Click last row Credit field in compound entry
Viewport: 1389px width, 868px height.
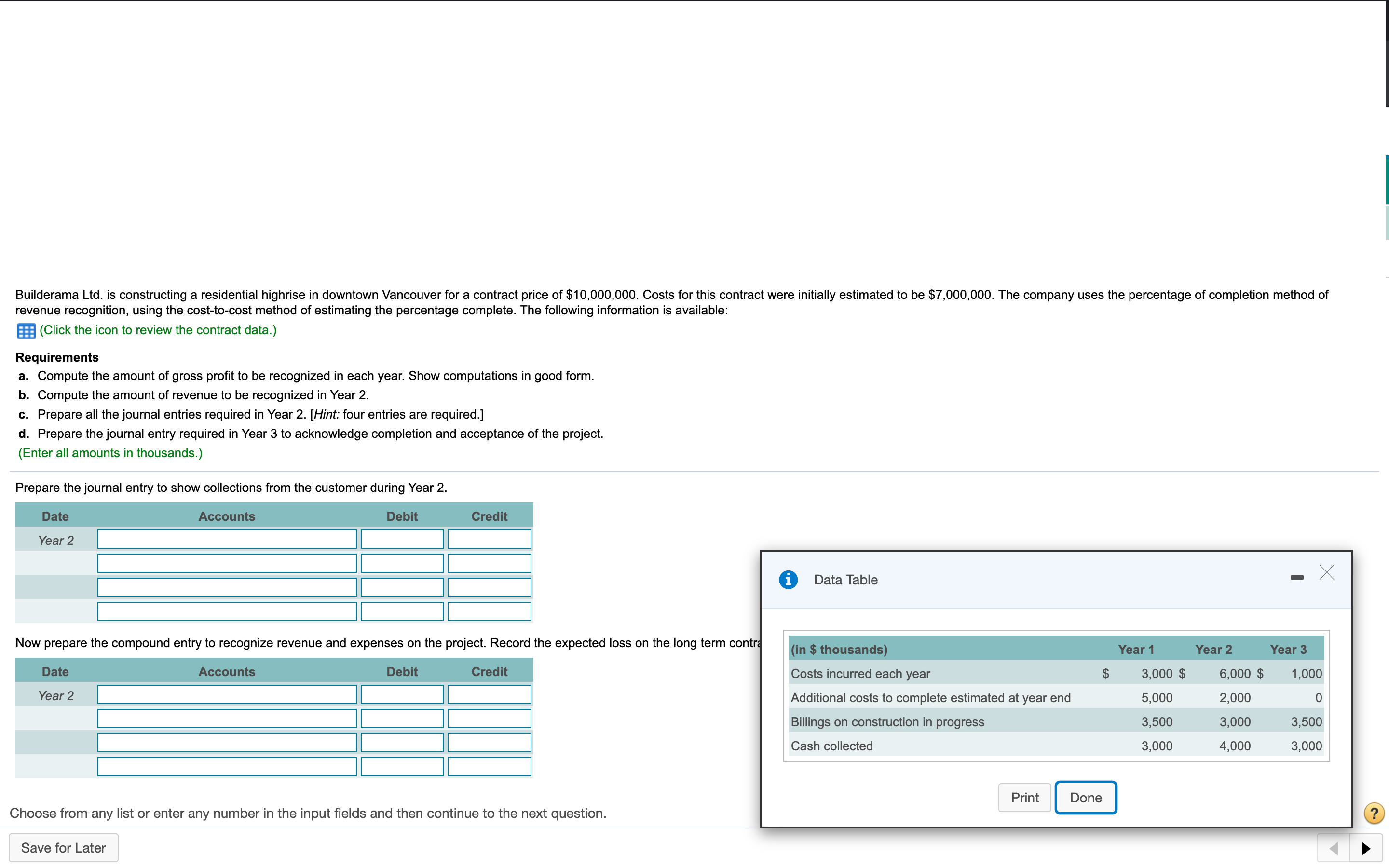tap(489, 766)
